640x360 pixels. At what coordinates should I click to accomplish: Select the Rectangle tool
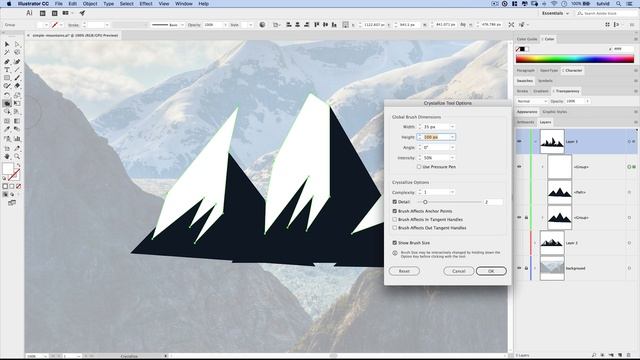click(7, 78)
